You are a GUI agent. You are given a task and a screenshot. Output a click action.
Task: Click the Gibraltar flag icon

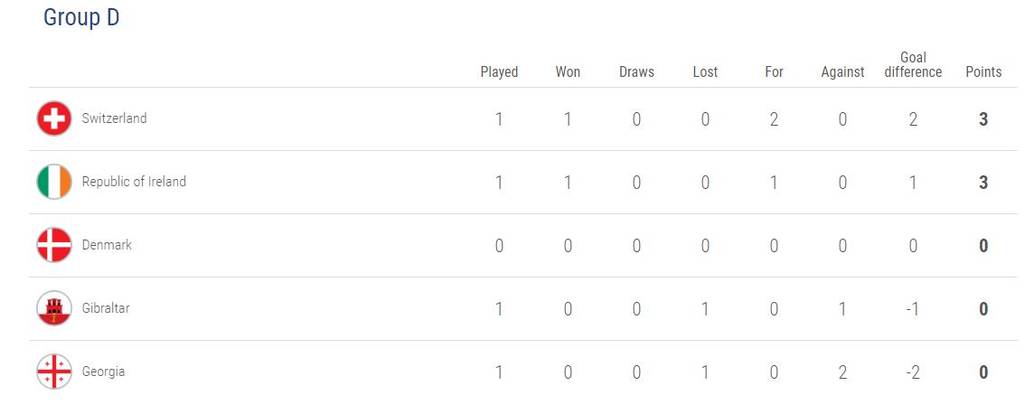54,308
